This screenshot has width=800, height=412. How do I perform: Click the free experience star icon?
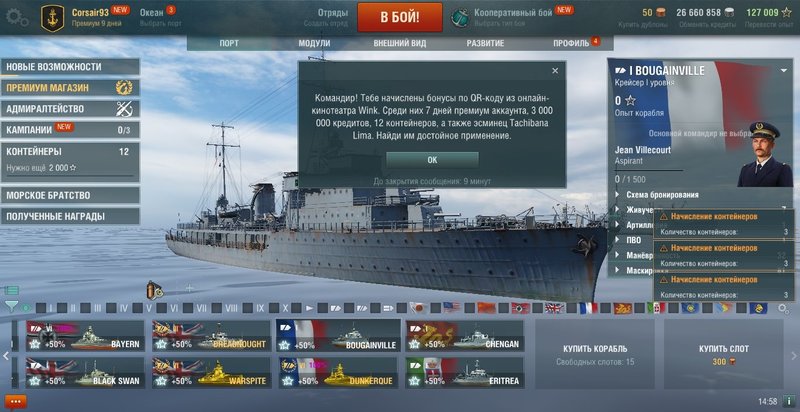pos(787,13)
